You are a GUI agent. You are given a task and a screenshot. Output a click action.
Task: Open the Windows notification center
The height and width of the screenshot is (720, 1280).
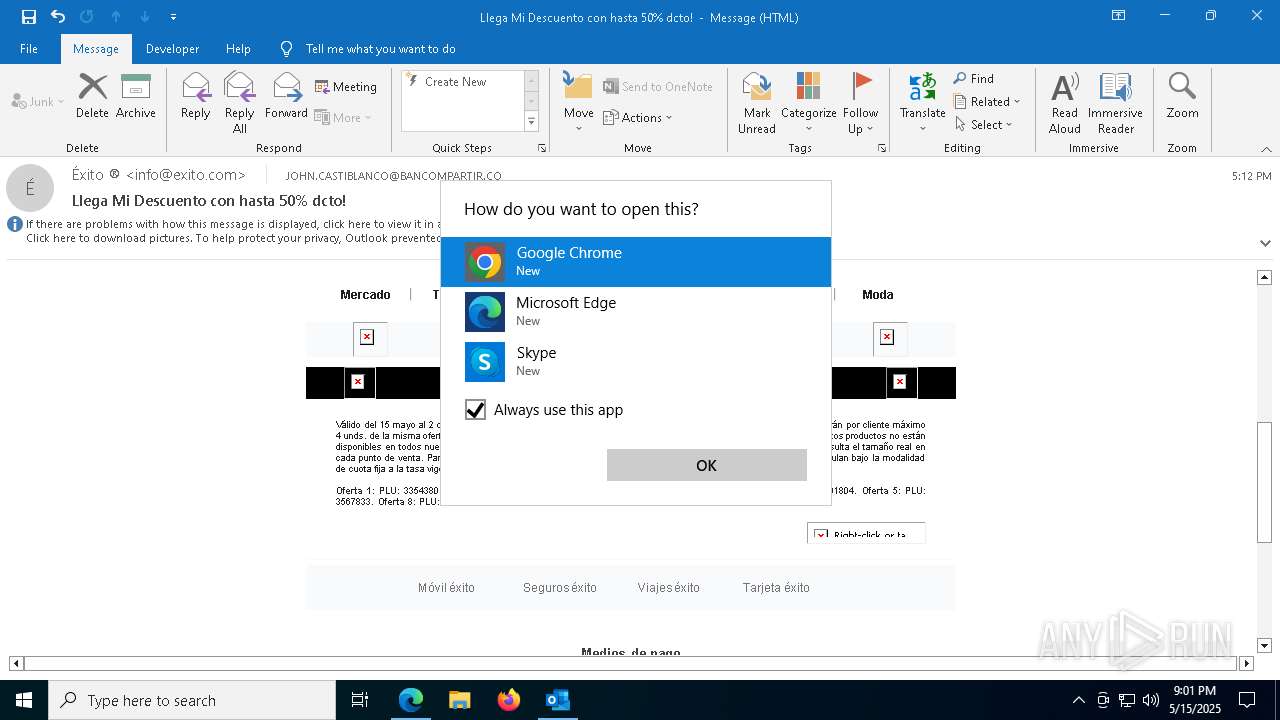[x=1247, y=700]
